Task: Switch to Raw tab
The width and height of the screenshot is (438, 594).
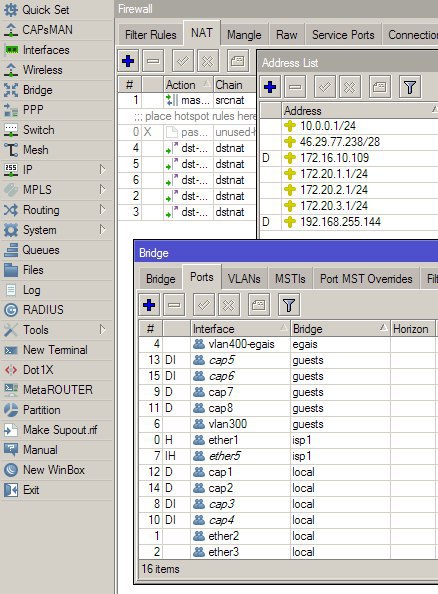Action: [287, 35]
